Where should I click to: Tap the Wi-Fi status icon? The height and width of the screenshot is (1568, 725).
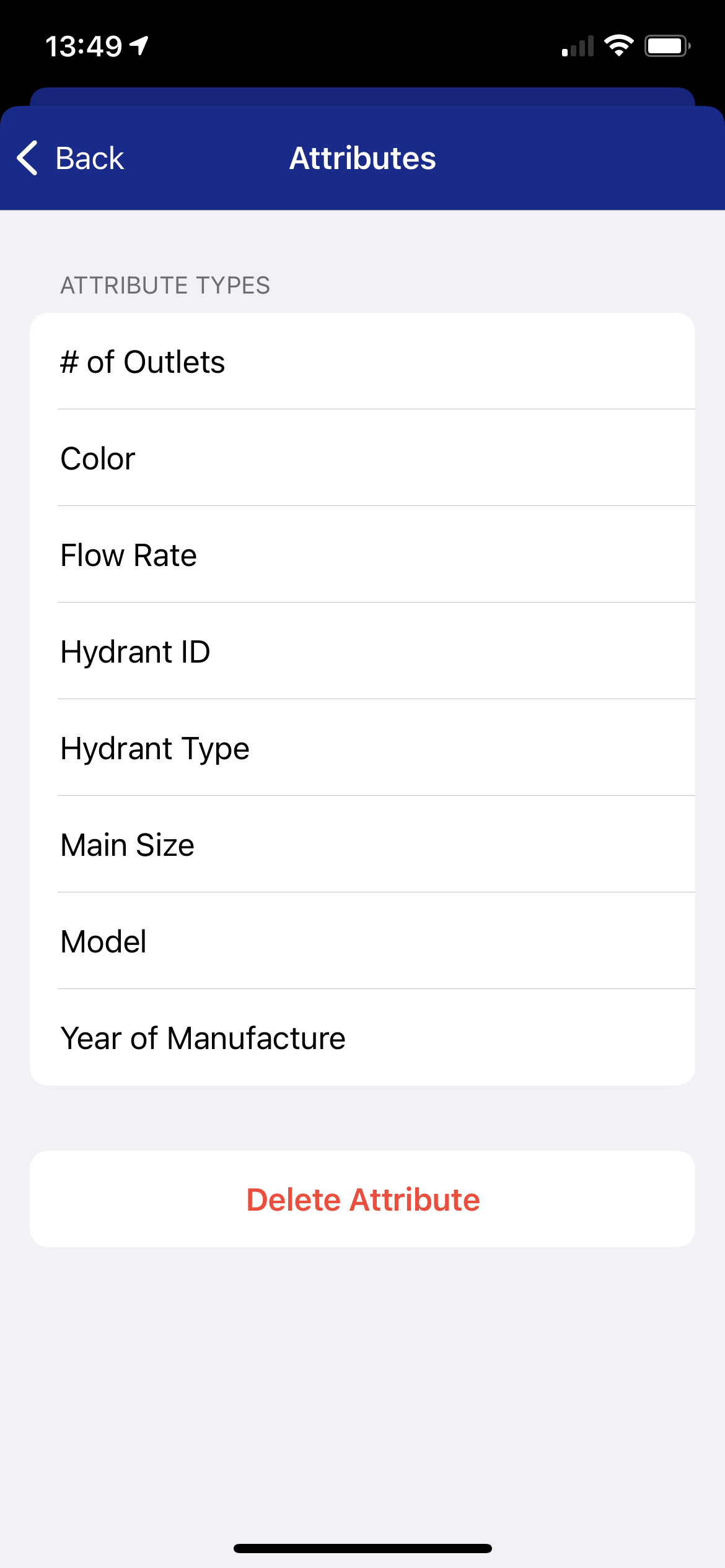click(x=618, y=46)
